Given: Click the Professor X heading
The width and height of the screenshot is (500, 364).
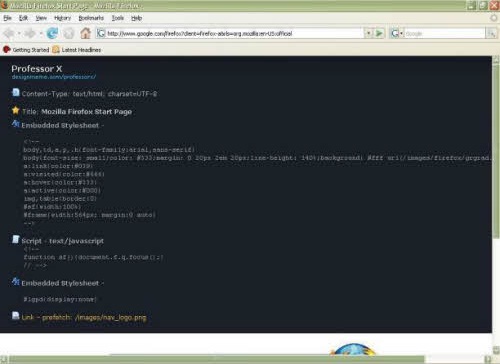Looking at the screenshot, I should point(37,69).
